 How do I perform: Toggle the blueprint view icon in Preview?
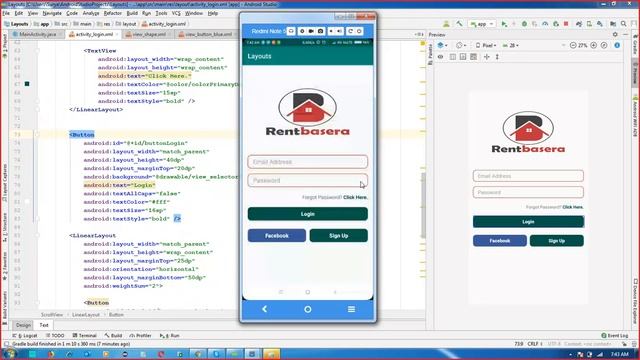(x=463, y=57)
